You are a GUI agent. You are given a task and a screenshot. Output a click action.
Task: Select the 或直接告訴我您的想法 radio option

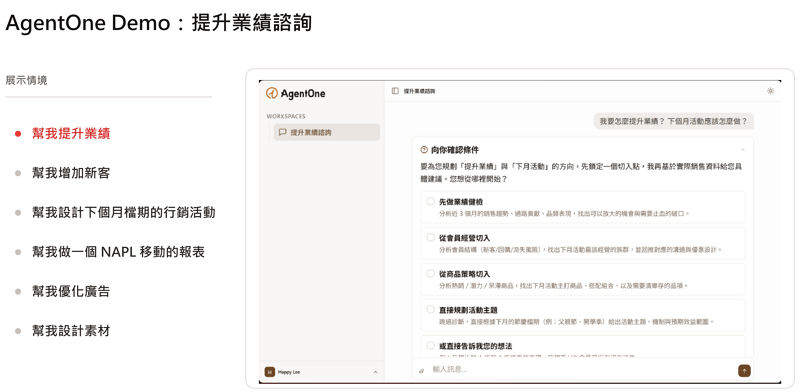pos(431,345)
